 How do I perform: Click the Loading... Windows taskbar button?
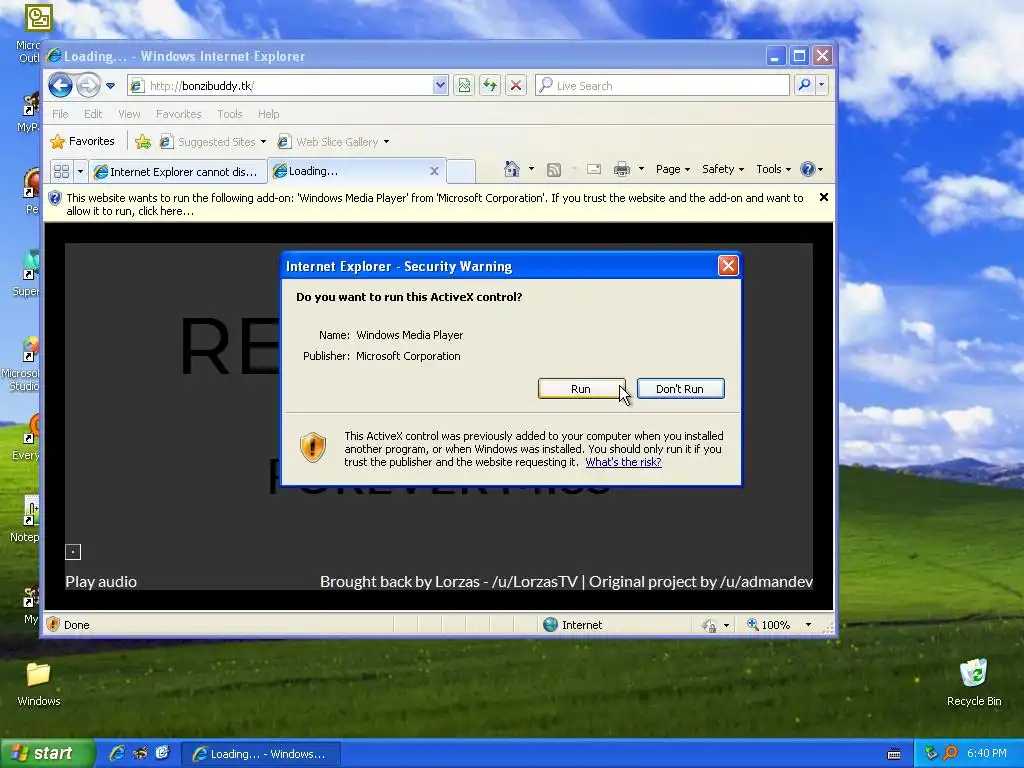pyautogui.click(x=260, y=754)
